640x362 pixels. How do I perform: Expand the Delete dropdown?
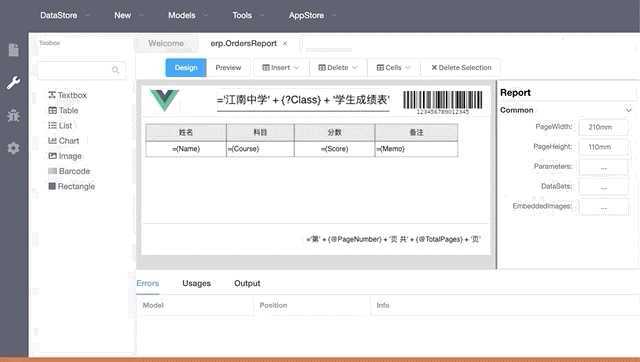click(338, 68)
